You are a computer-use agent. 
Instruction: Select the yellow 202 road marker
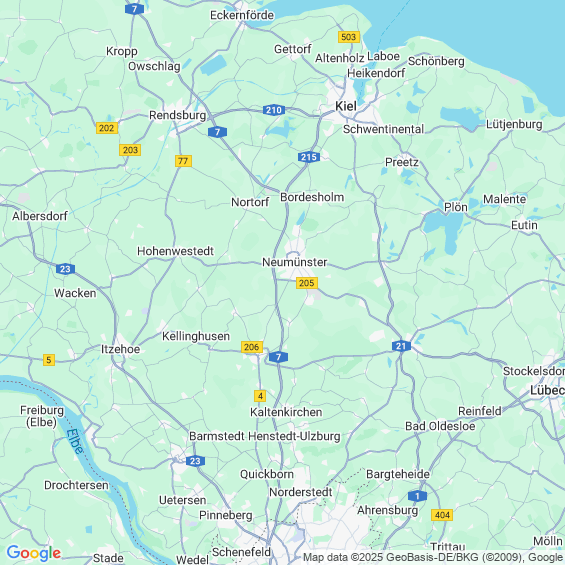pos(107,128)
